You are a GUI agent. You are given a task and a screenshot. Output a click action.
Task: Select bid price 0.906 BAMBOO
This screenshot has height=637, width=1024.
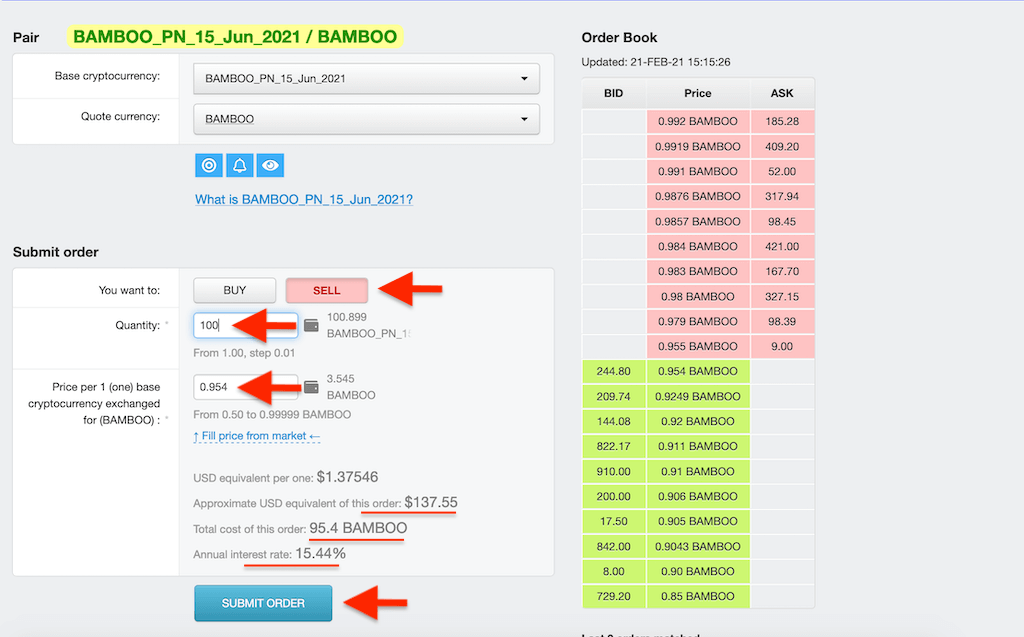(697, 497)
